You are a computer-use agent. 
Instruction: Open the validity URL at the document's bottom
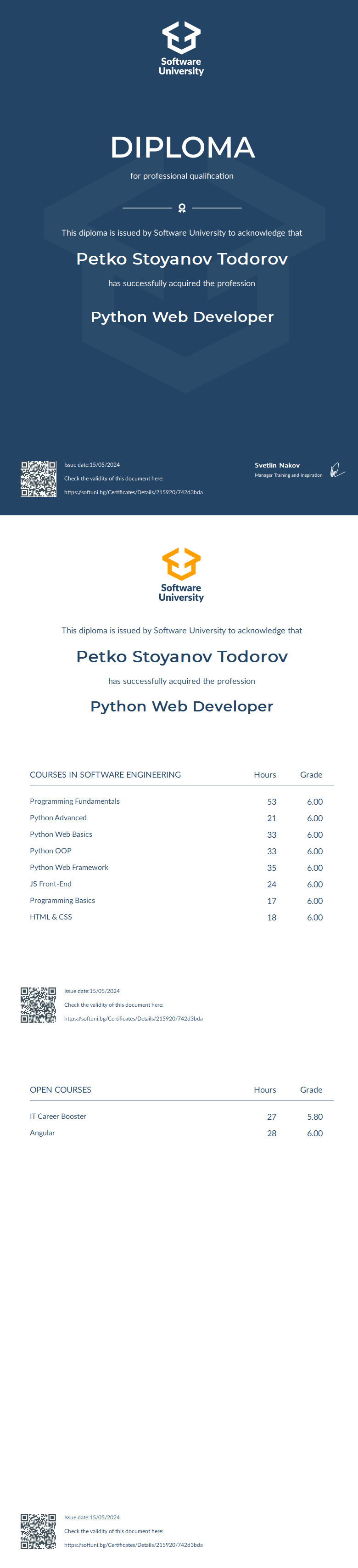133,1544
